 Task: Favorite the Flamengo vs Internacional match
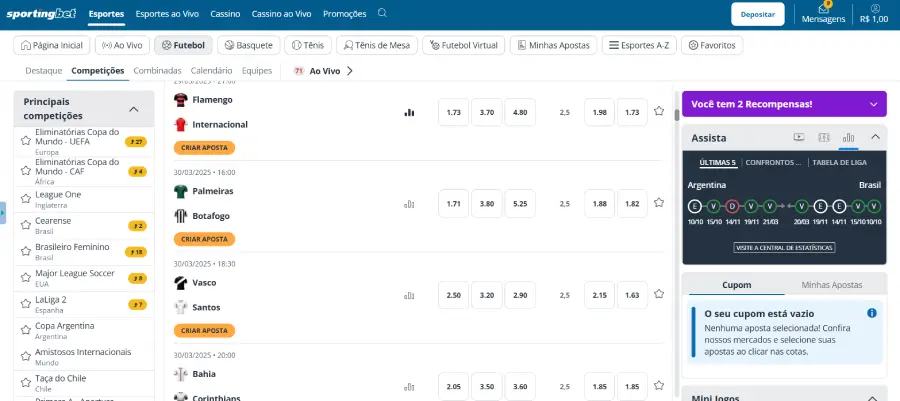659,111
